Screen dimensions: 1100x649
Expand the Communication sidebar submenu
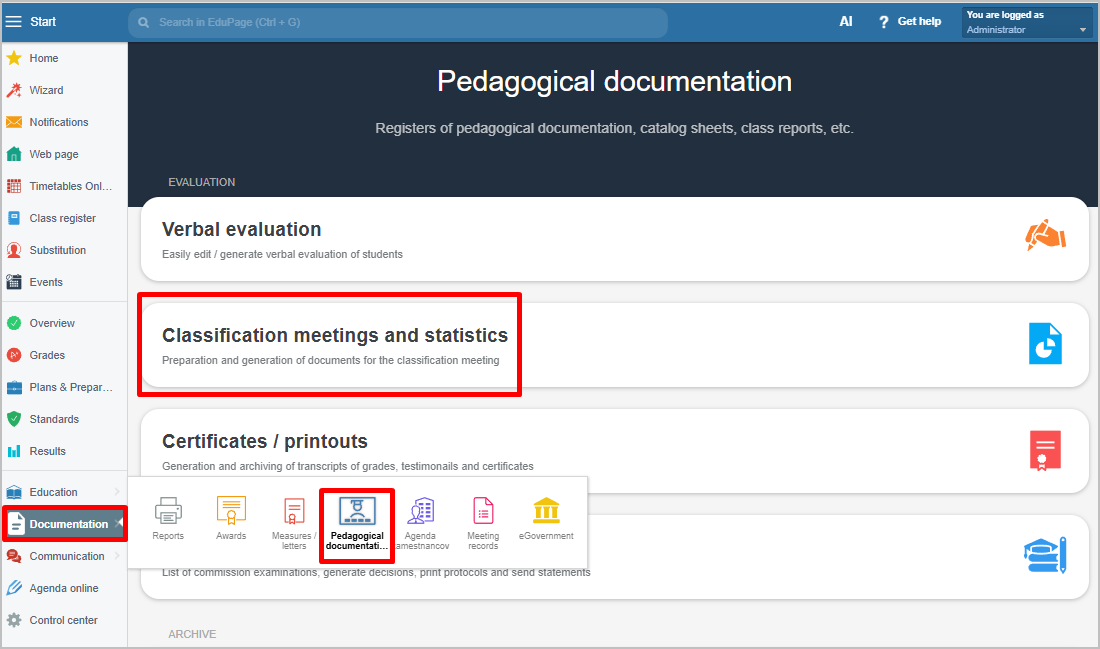point(117,556)
